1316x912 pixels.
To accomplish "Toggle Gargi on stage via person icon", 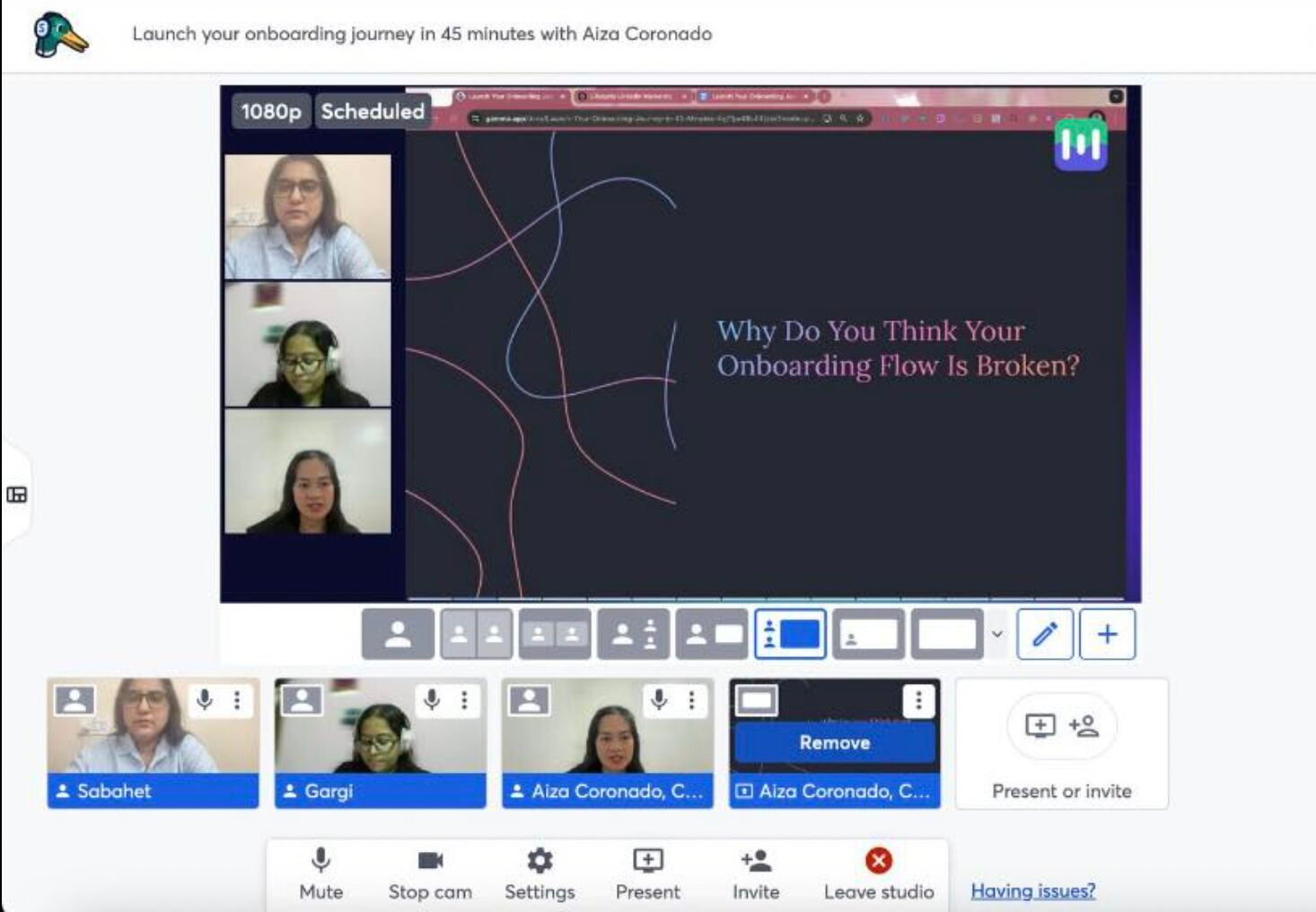I will click(302, 700).
